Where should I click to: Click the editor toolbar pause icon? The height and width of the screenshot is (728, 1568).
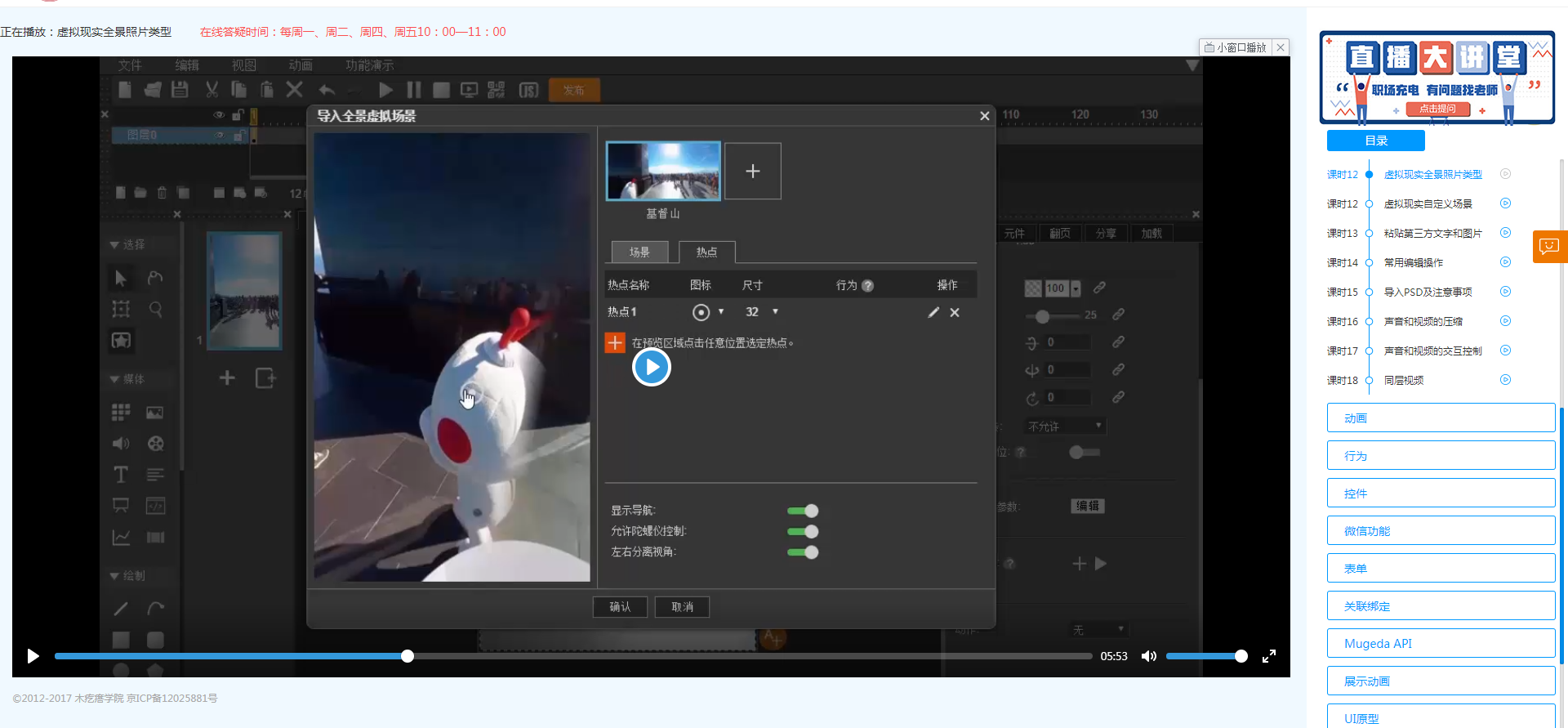[x=414, y=90]
